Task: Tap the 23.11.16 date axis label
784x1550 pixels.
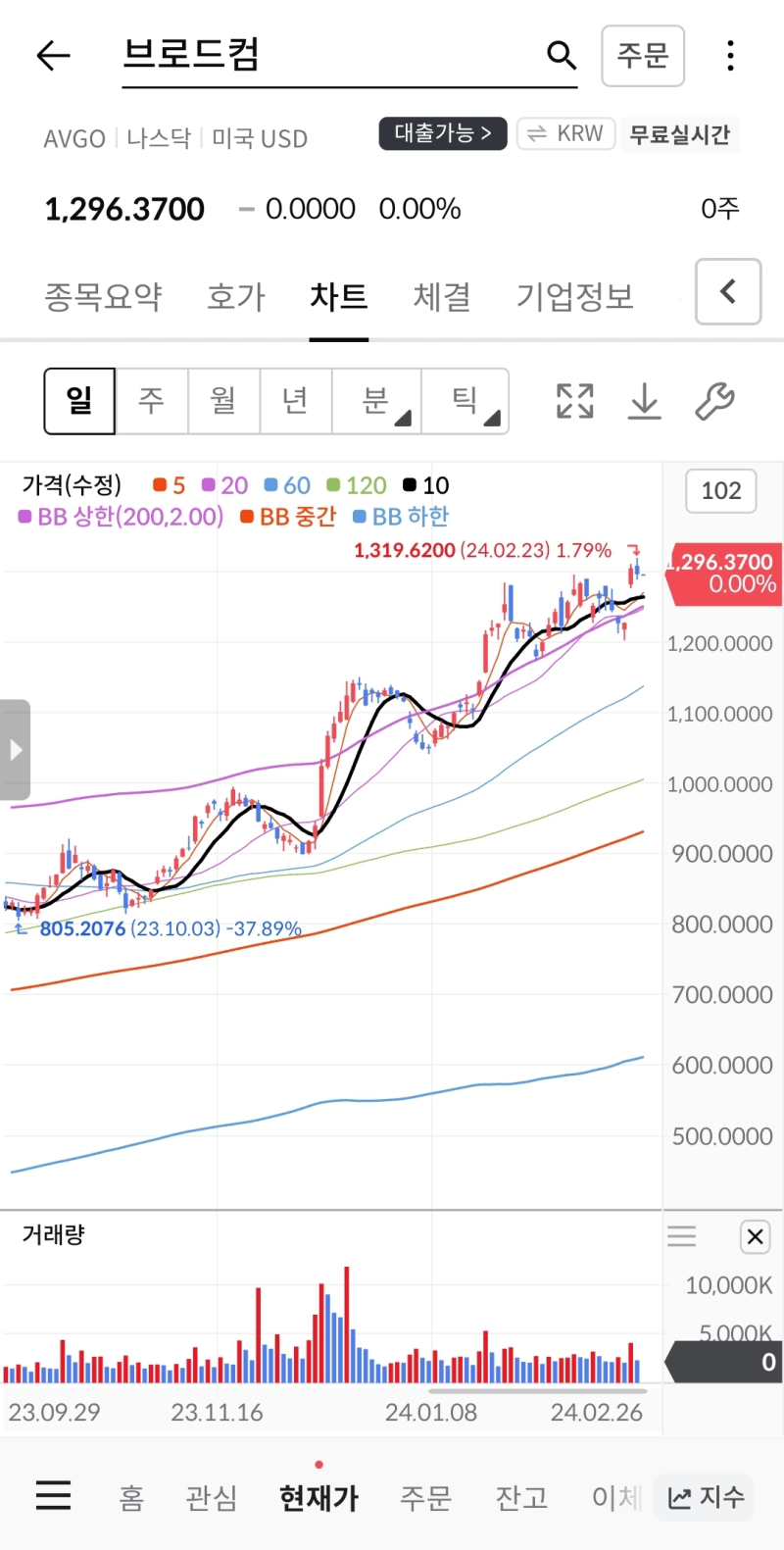Action: pos(217,1413)
